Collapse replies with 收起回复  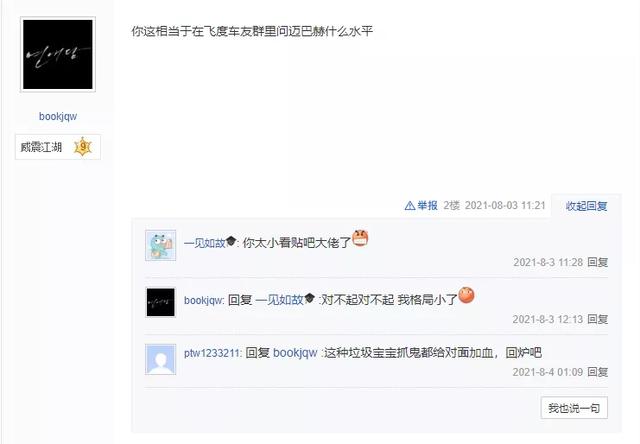[586, 206]
